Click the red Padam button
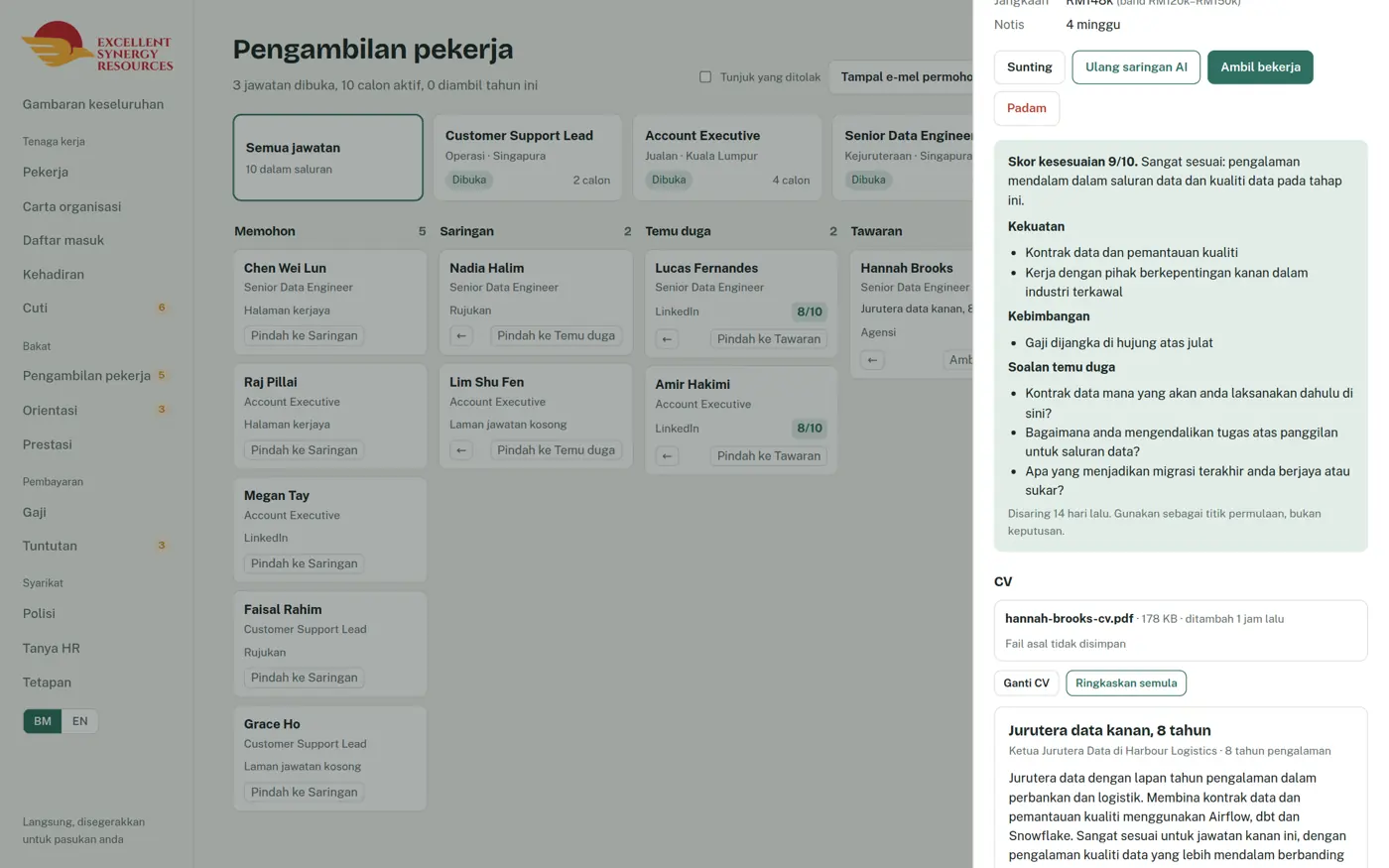This screenshot has width=1389, height=868. pos(1027,108)
